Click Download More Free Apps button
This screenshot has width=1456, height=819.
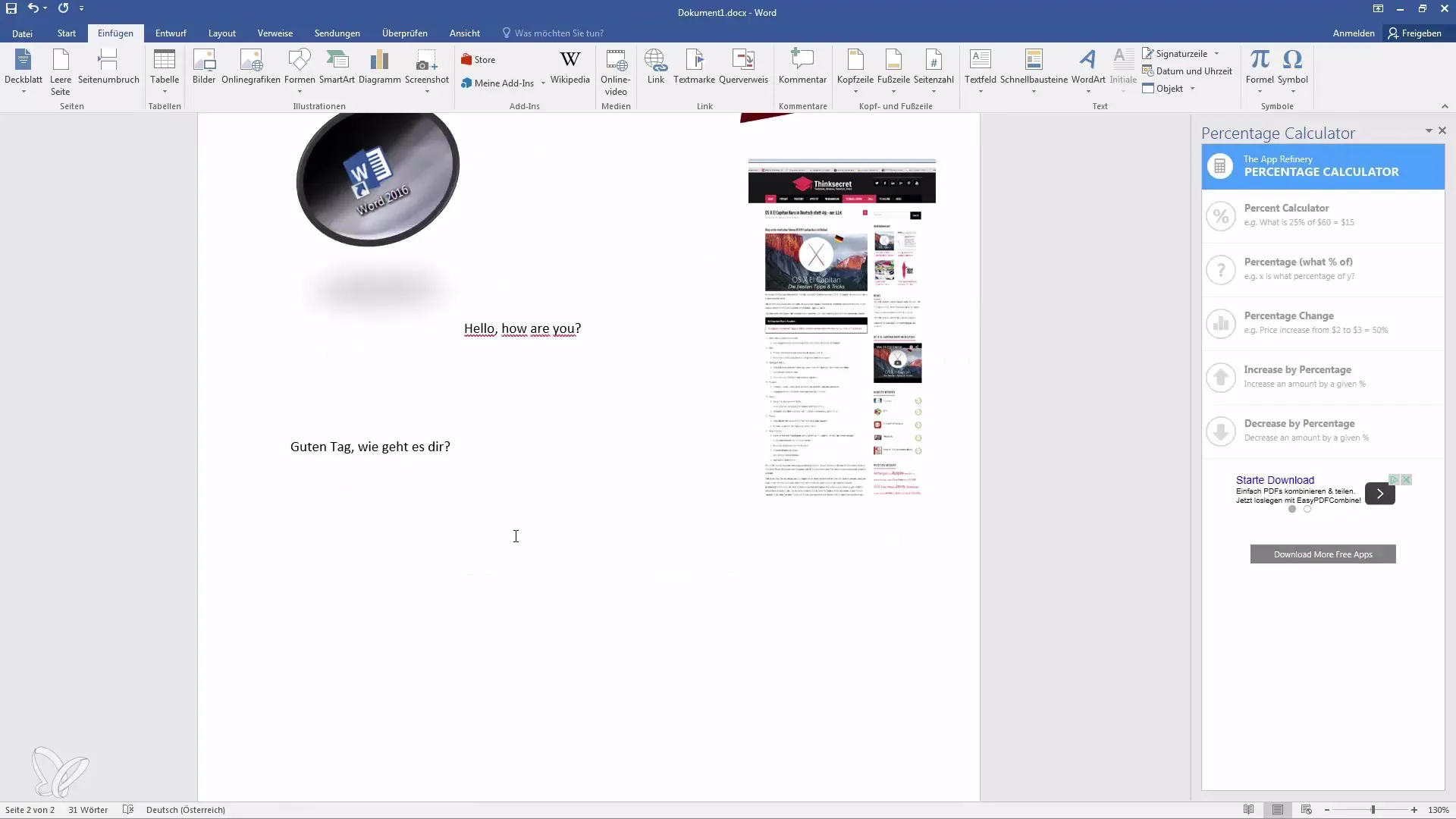pyautogui.click(x=1323, y=554)
